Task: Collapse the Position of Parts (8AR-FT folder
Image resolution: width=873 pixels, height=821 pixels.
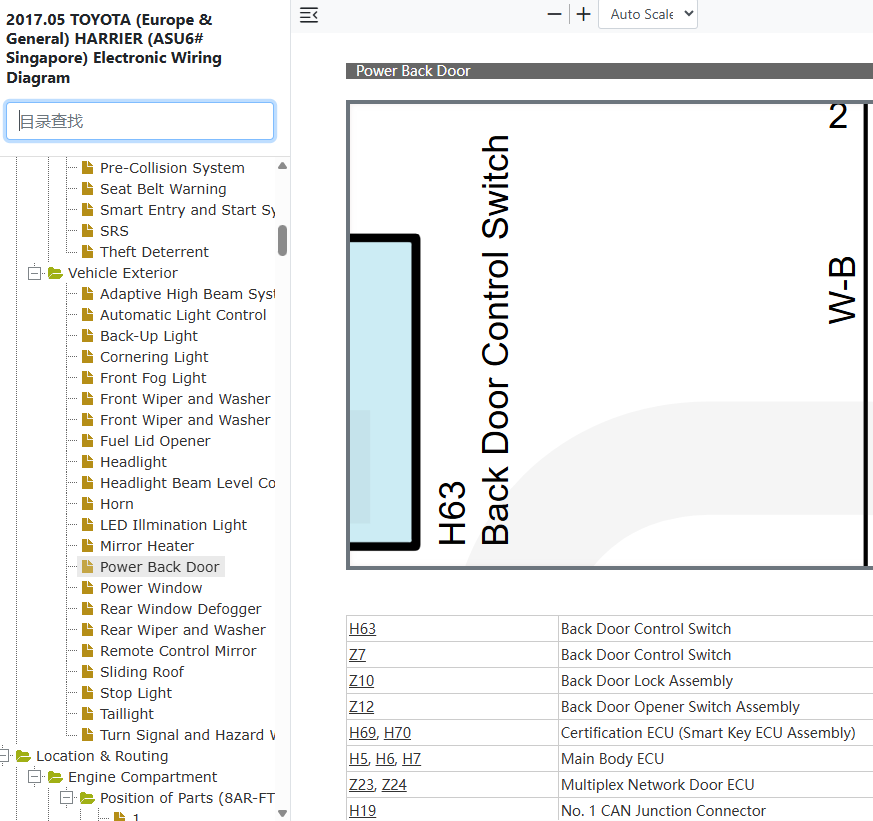Action: click(x=67, y=798)
